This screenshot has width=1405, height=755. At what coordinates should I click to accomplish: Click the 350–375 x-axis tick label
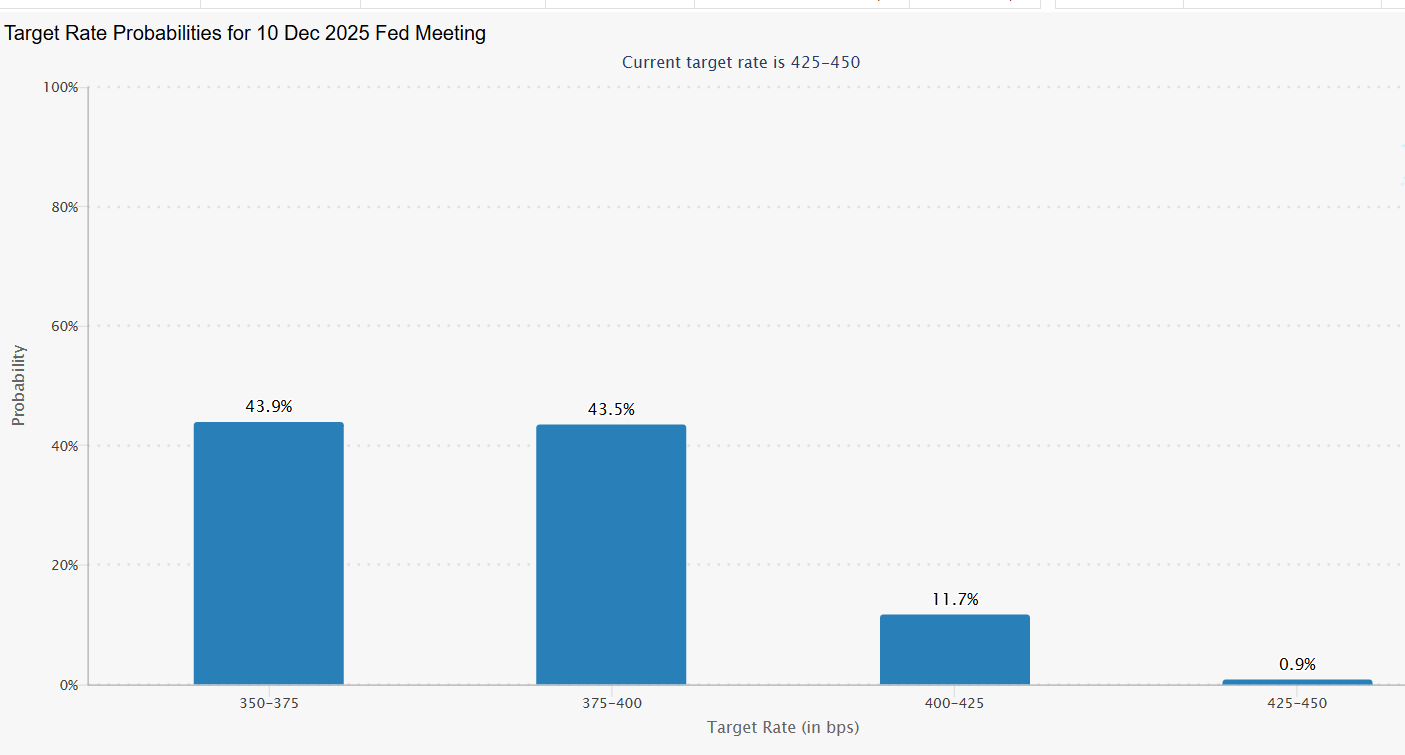tap(269, 703)
